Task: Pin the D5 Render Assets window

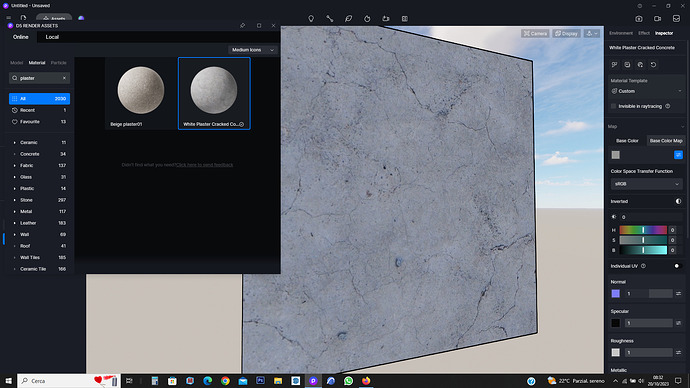Action: tap(242, 26)
